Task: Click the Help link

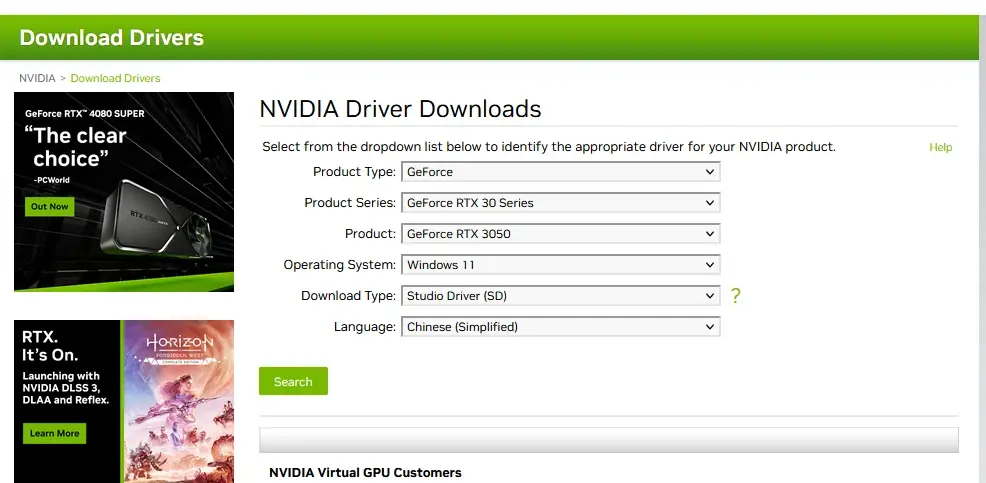Action: (x=940, y=147)
